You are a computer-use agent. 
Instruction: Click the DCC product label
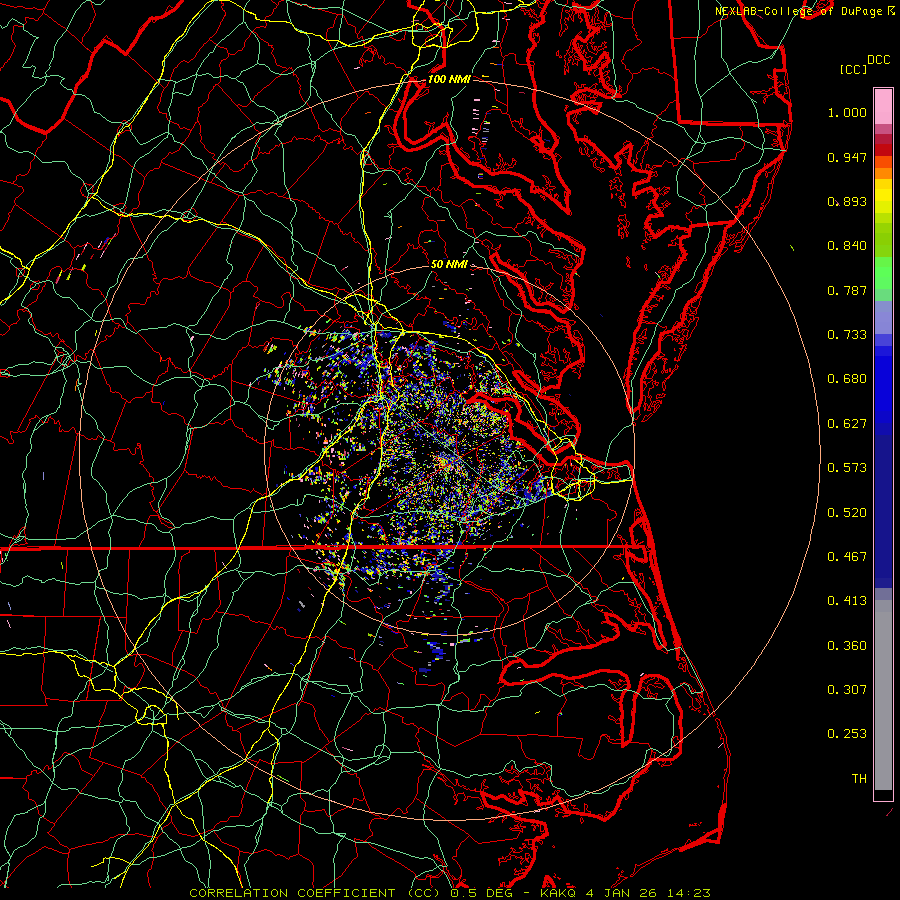[878, 60]
